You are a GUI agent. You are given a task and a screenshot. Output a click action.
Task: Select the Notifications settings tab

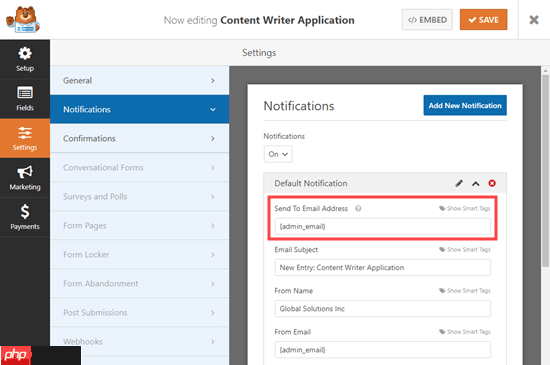tap(140, 109)
